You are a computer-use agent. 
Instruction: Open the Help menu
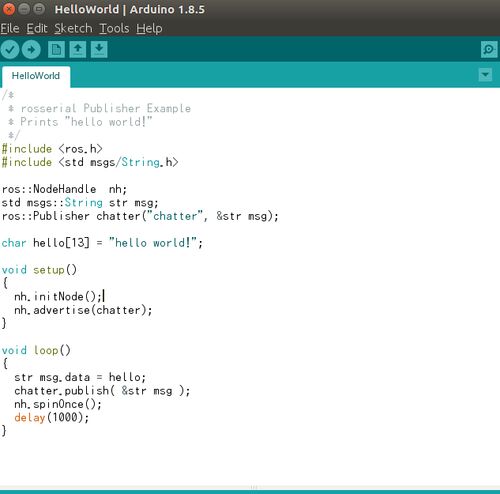click(x=149, y=28)
